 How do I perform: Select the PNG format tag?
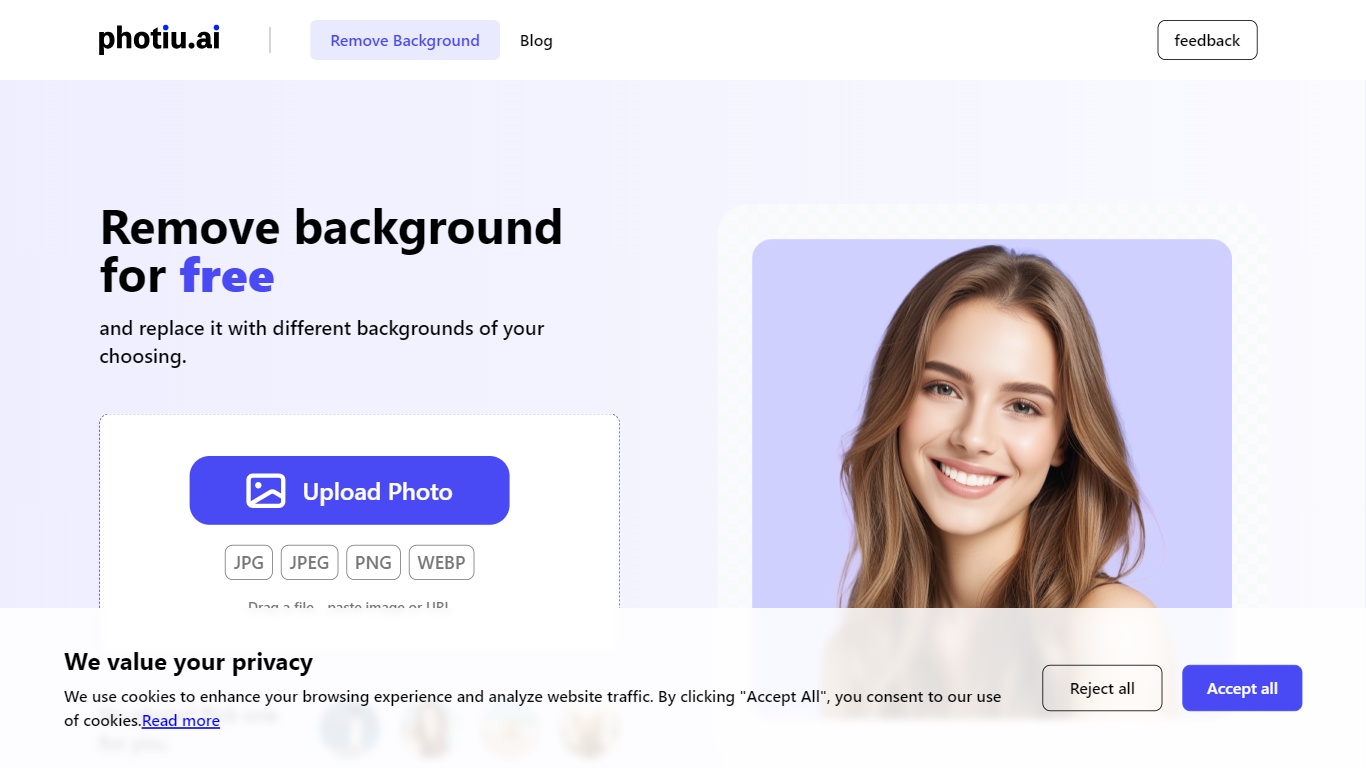point(373,563)
